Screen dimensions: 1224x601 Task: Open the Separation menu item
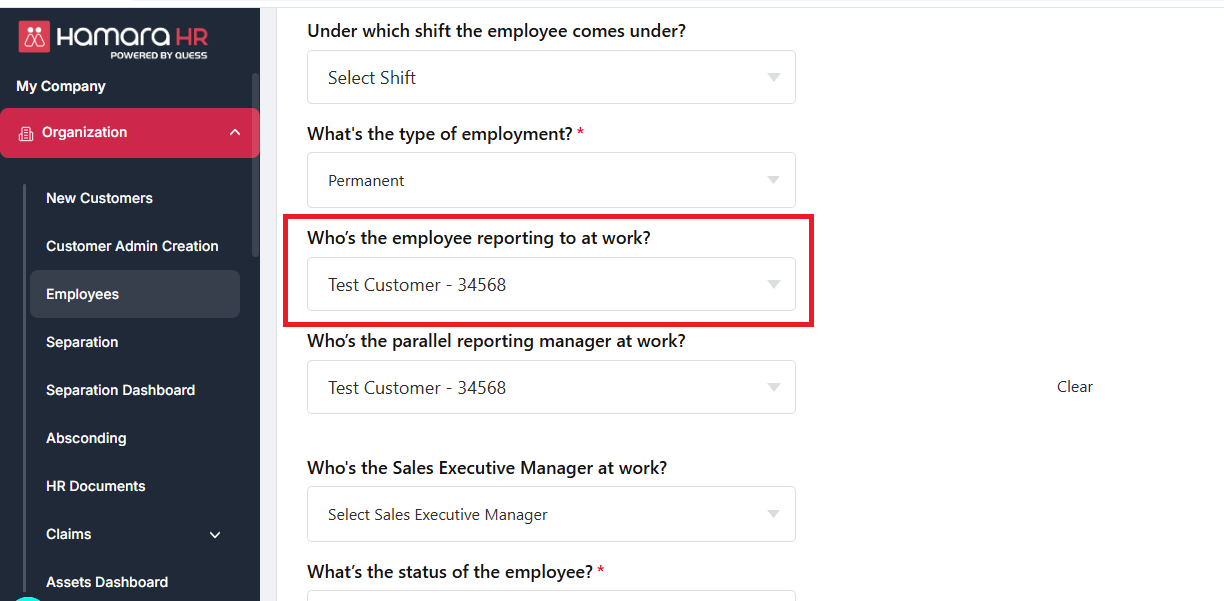coord(82,342)
